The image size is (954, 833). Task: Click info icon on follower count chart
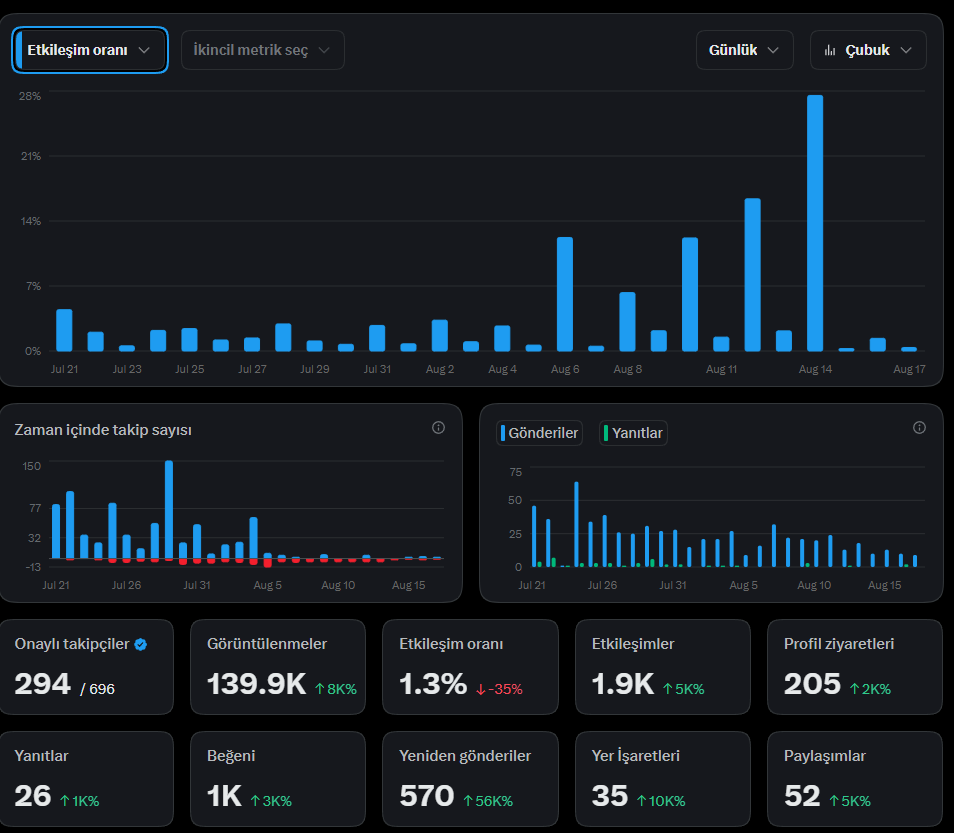tap(438, 428)
